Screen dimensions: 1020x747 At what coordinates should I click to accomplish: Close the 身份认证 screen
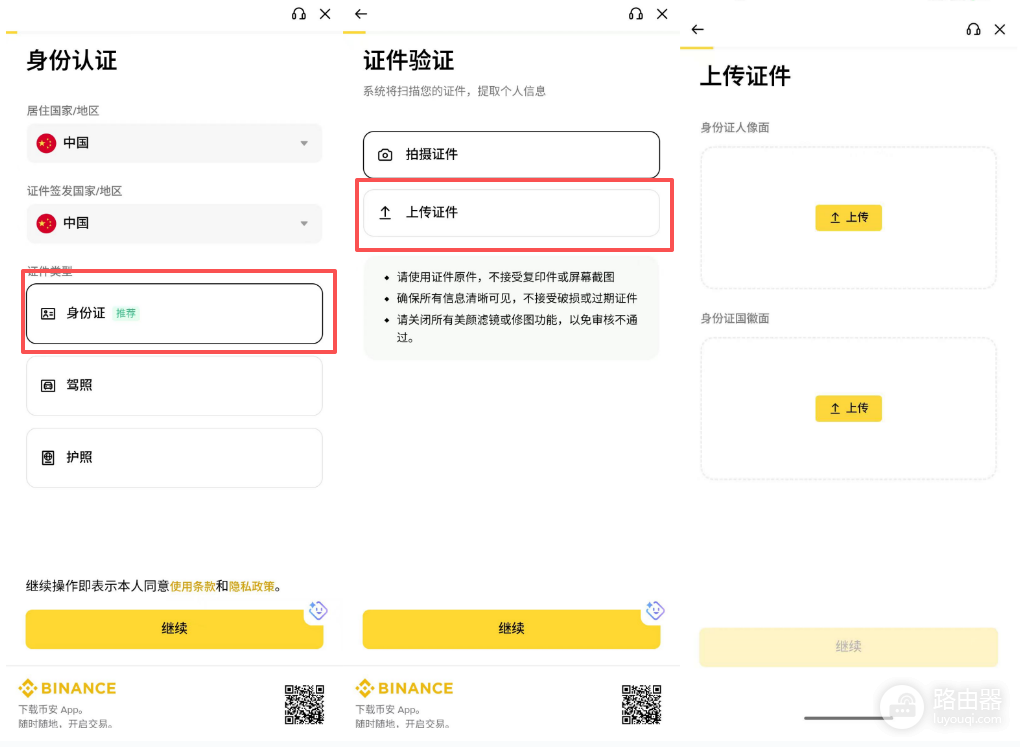click(x=325, y=14)
